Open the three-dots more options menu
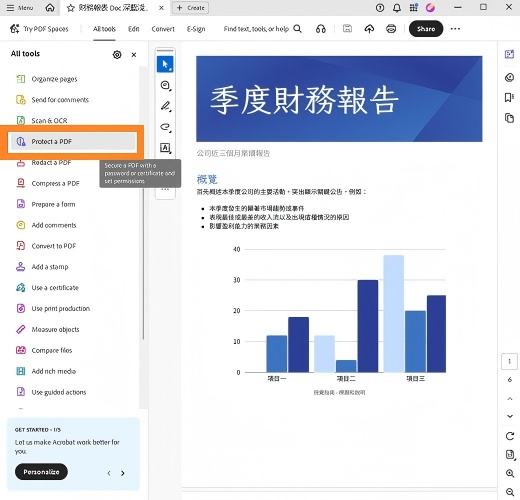Screen dimensions: 520x500 (455, 29)
